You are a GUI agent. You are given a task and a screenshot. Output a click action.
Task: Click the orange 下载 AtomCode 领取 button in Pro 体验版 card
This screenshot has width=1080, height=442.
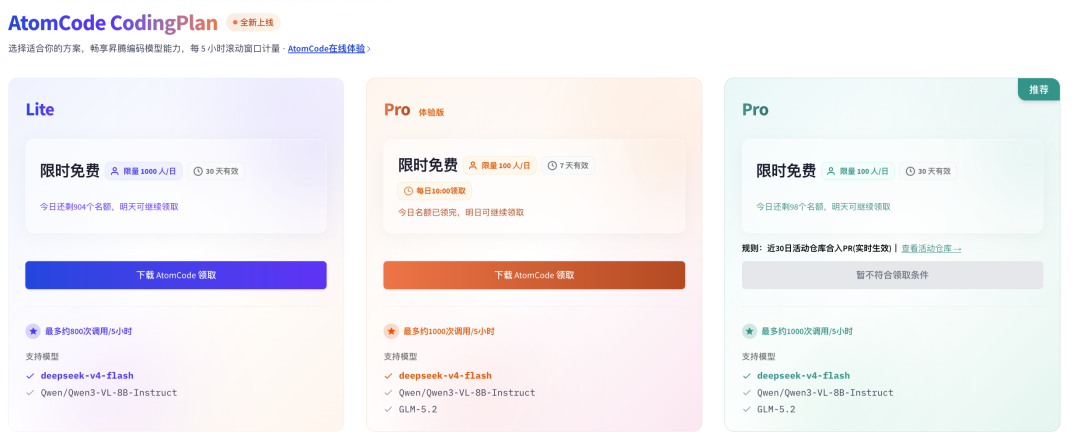(x=534, y=275)
